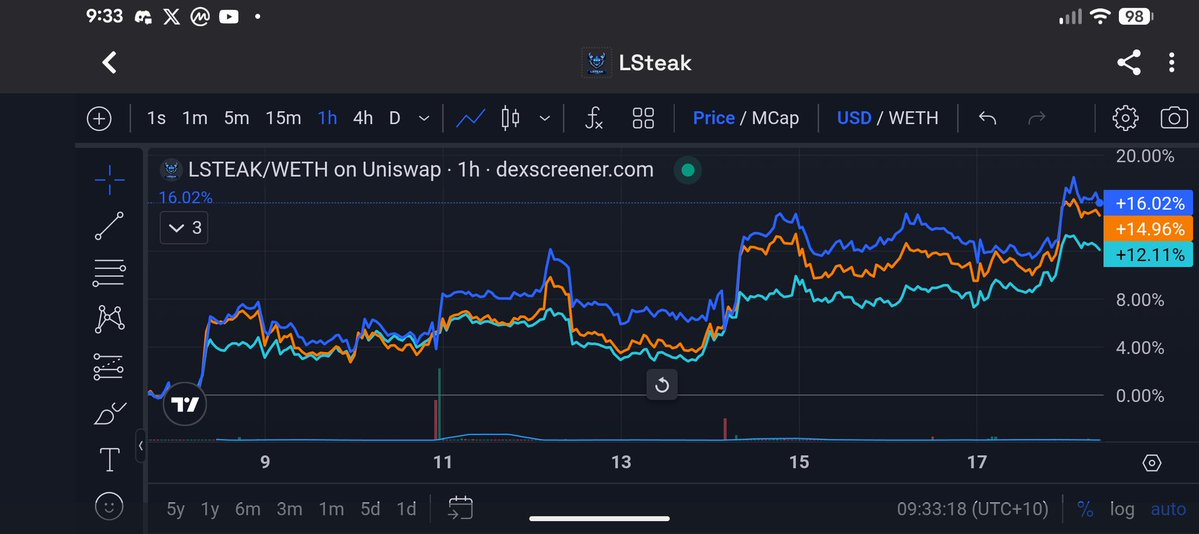Select the 15m timeframe

283,119
